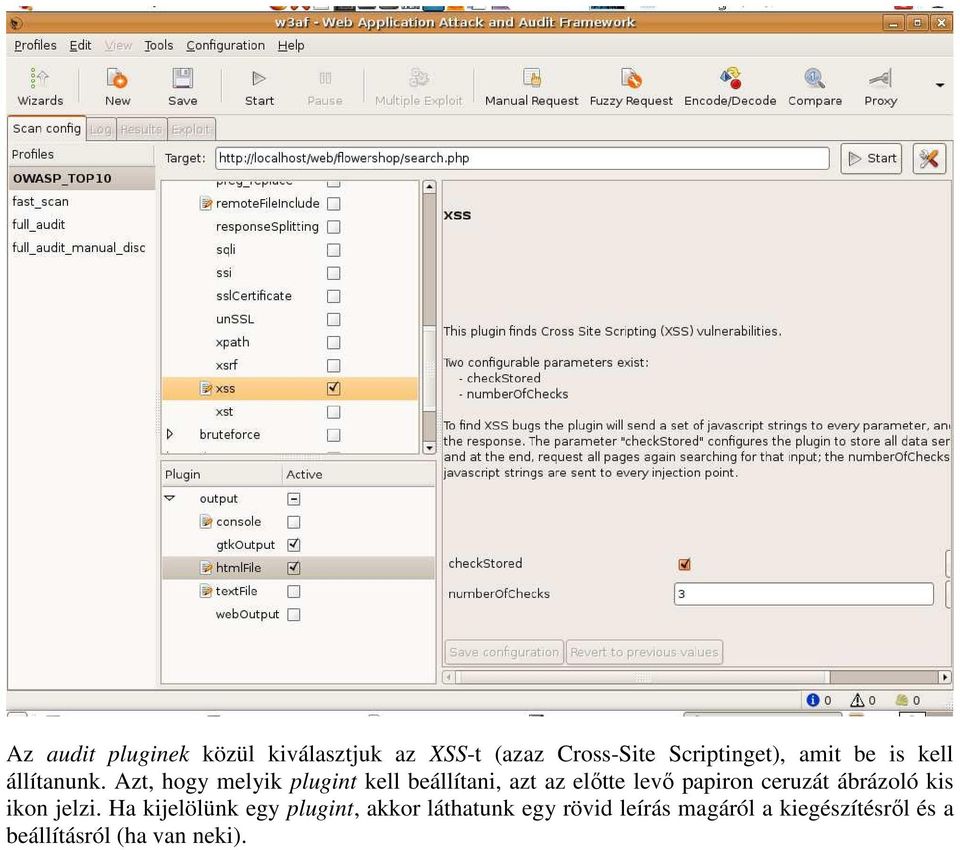Image resolution: width=960 pixels, height=850 pixels.
Task: Open the Configuration menu
Action: (225, 45)
